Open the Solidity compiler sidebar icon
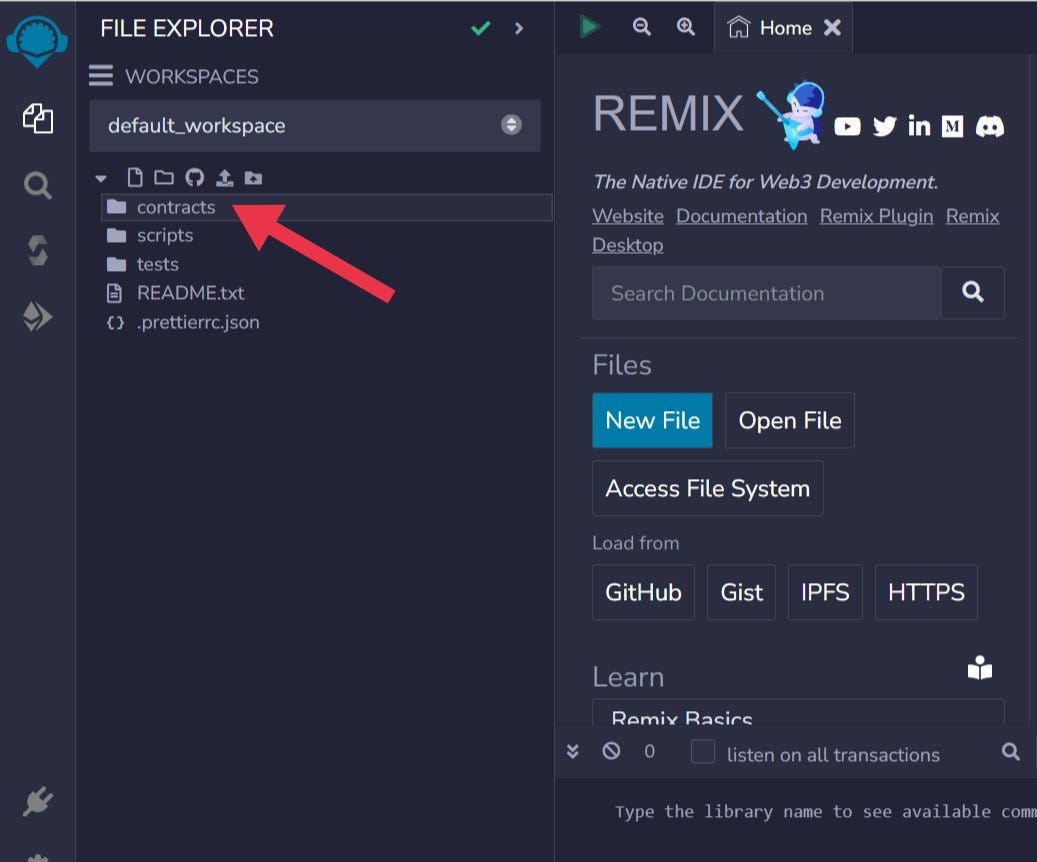The height and width of the screenshot is (862, 1037). [38, 251]
